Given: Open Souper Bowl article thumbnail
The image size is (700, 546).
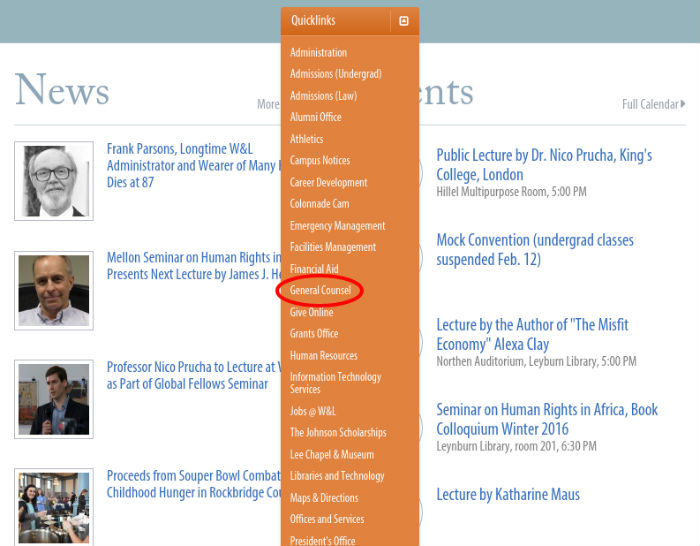Looking at the screenshot, I should pyautogui.click(x=53, y=506).
